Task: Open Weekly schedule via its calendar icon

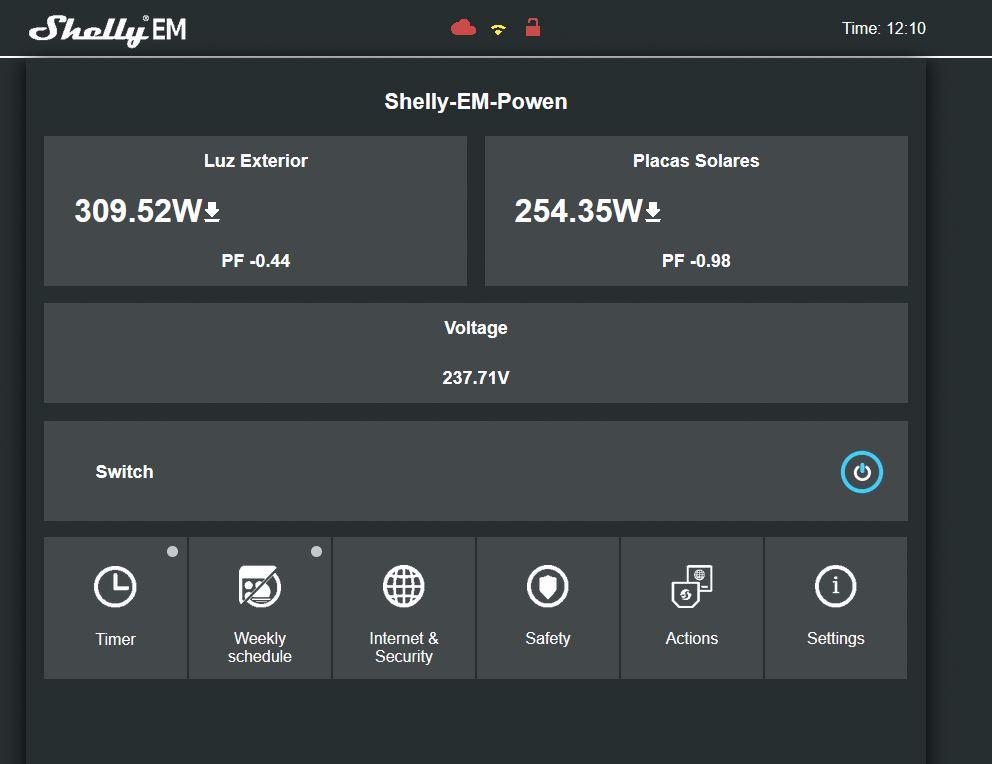Action: (259, 587)
